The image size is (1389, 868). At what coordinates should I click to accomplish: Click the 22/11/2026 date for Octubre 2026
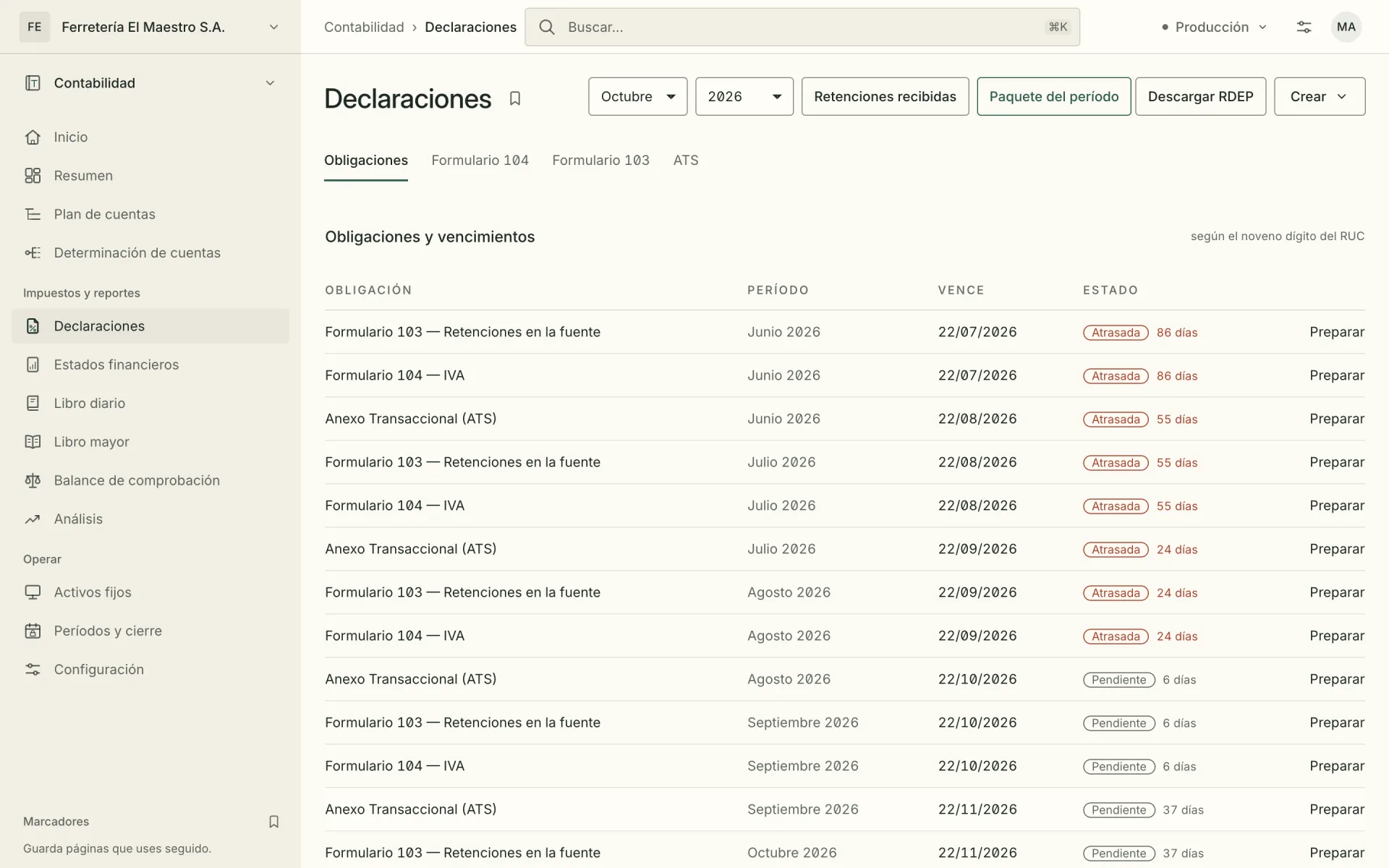click(x=977, y=853)
